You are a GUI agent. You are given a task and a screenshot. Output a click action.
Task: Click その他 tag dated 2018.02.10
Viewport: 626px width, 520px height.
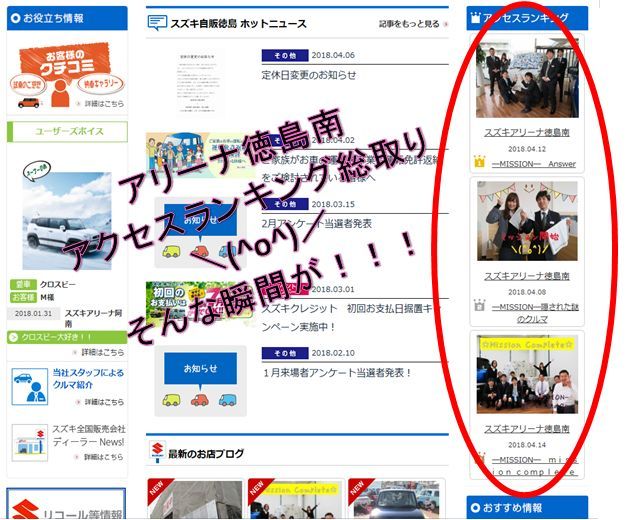[x=285, y=353]
